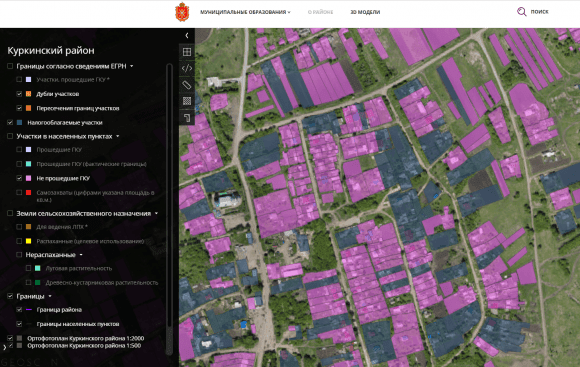Click the О районе link

tap(320, 12)
